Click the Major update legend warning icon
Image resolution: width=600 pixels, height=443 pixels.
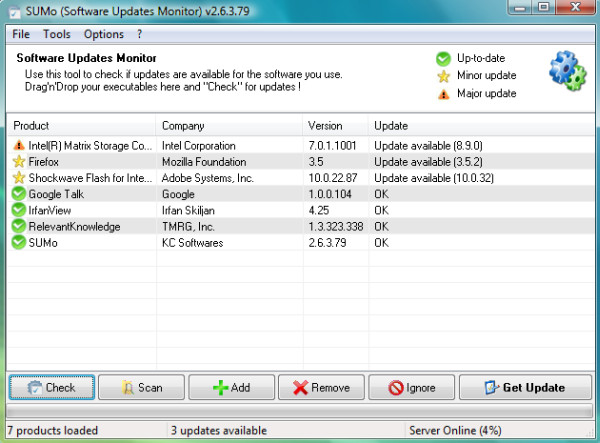pyautogui.click(x=443, y=94)
